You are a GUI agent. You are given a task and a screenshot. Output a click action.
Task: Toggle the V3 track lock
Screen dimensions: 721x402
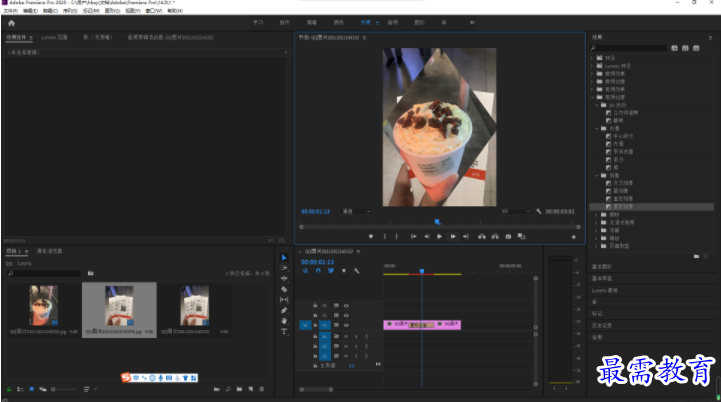coord(315,305)
